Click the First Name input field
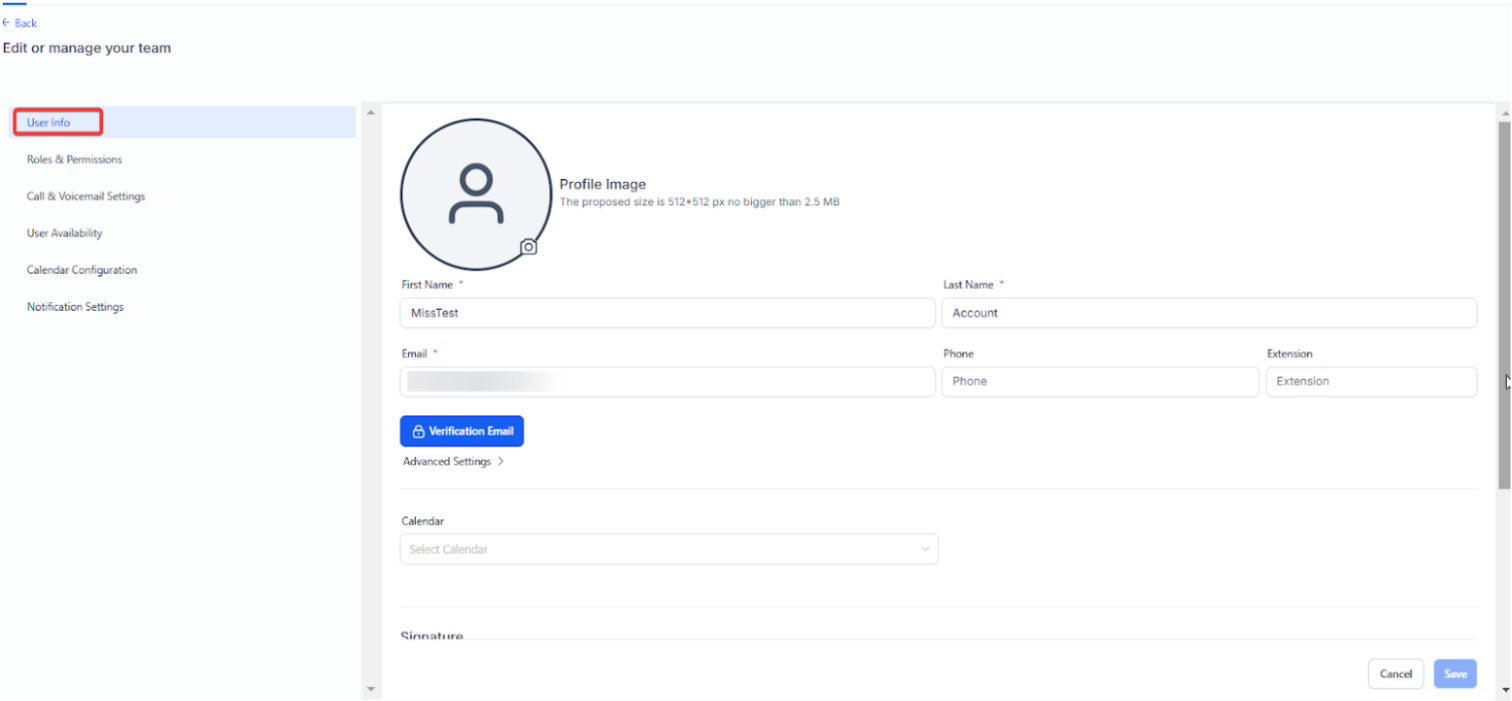The width and height of the screenshot is (1512, 701). [667, 313]
